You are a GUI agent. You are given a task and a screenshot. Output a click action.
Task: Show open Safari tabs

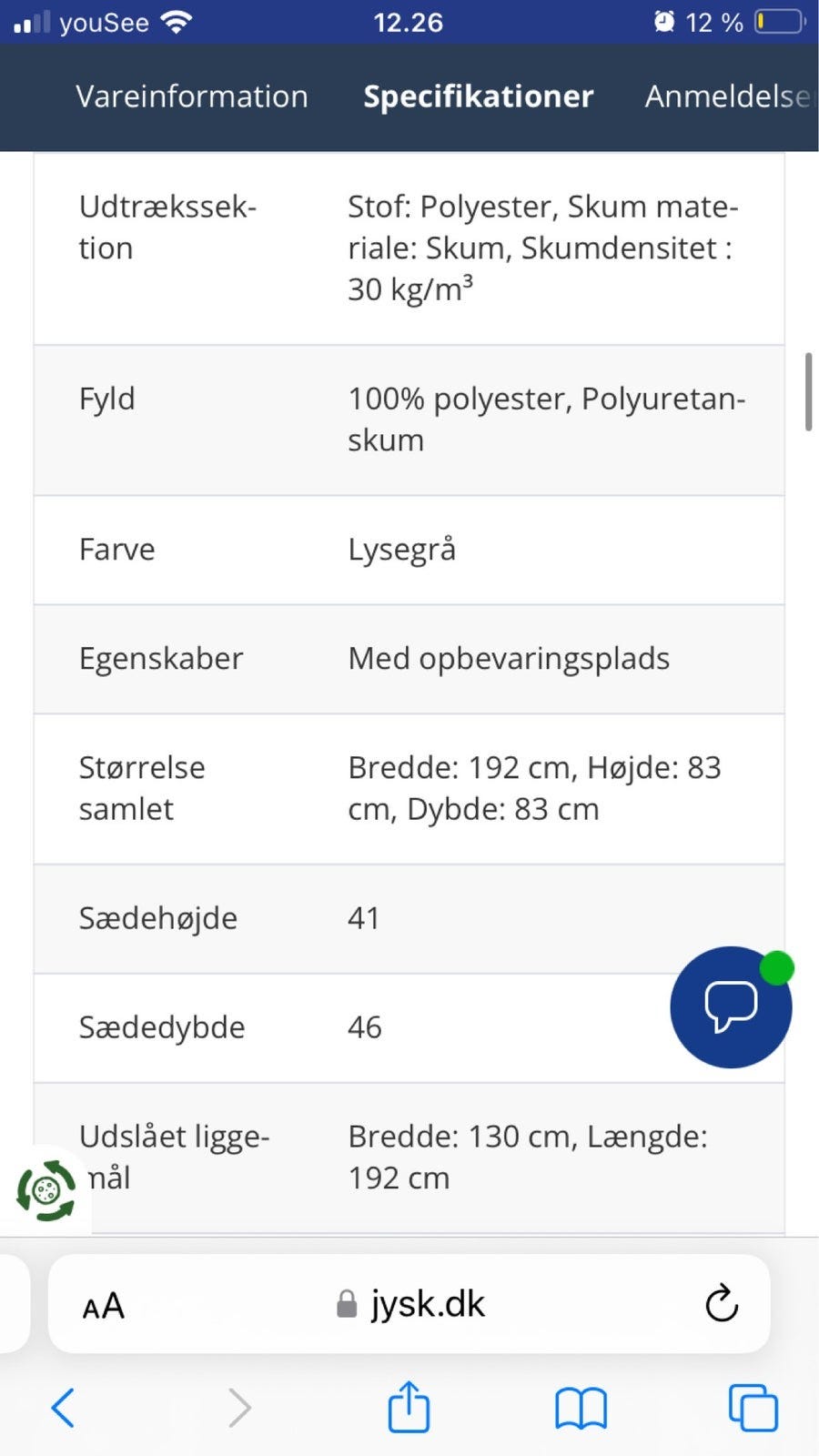click(x=753, y=1408)
